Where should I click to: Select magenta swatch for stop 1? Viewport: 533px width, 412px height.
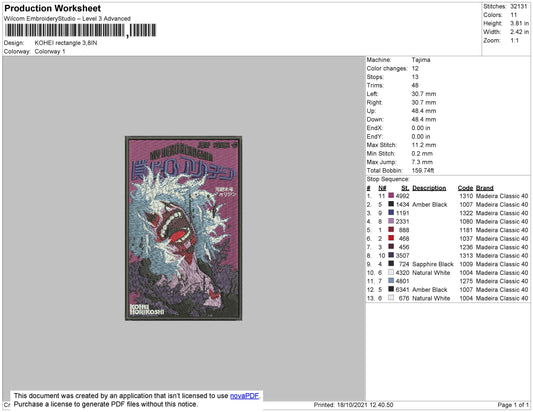[x=391, y=195]
